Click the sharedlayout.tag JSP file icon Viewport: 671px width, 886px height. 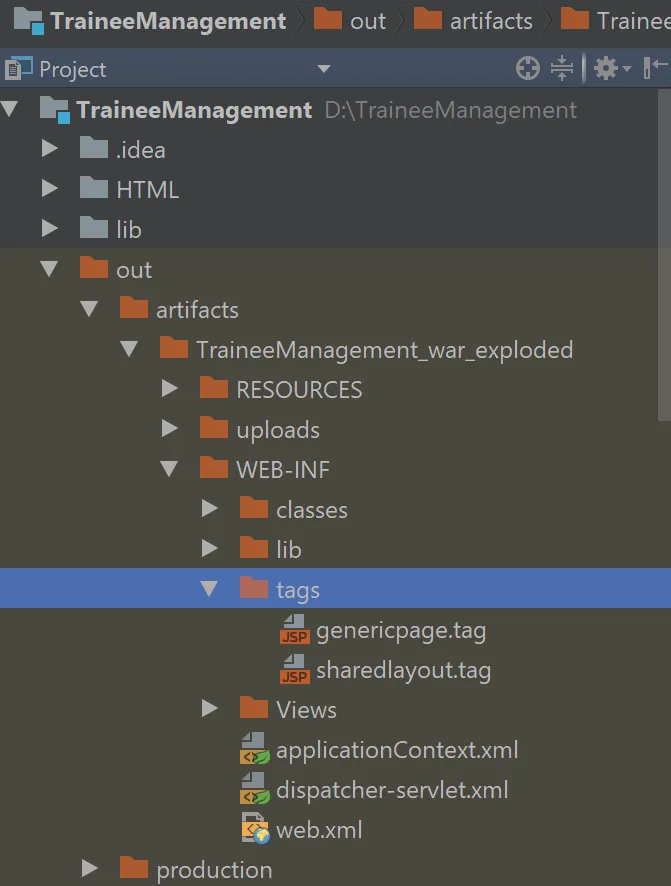tap(294, 670)
